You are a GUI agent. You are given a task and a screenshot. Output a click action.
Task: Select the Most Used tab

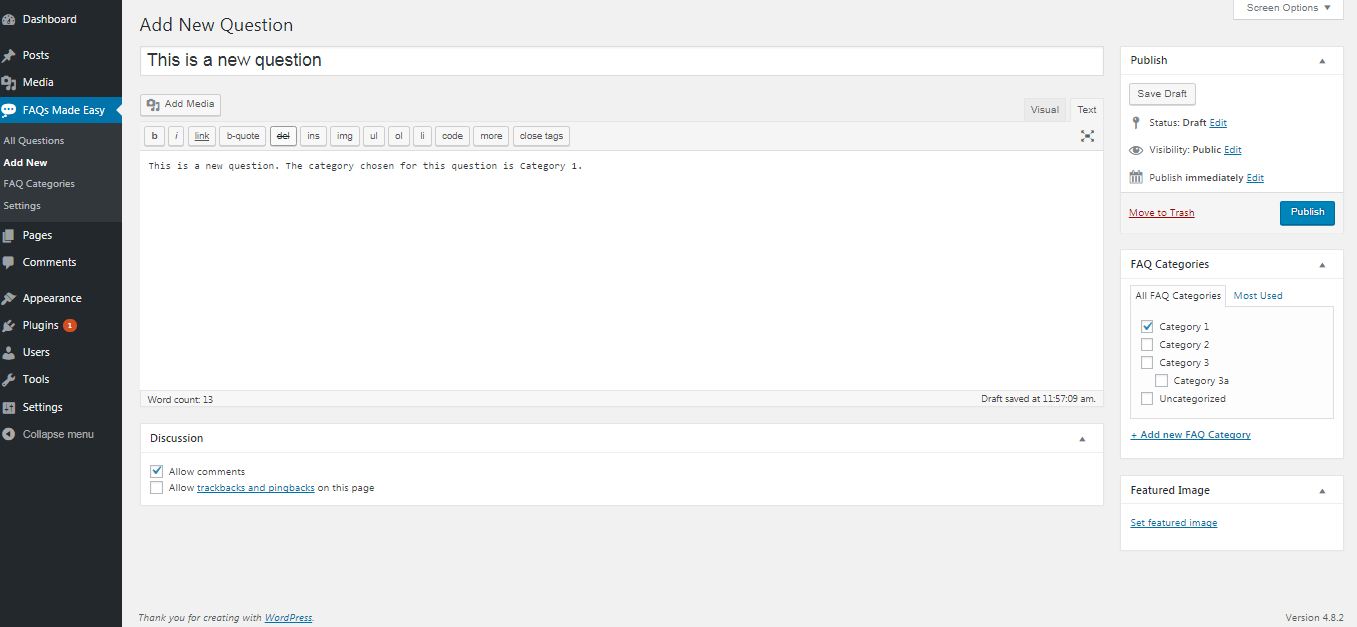1258,296
